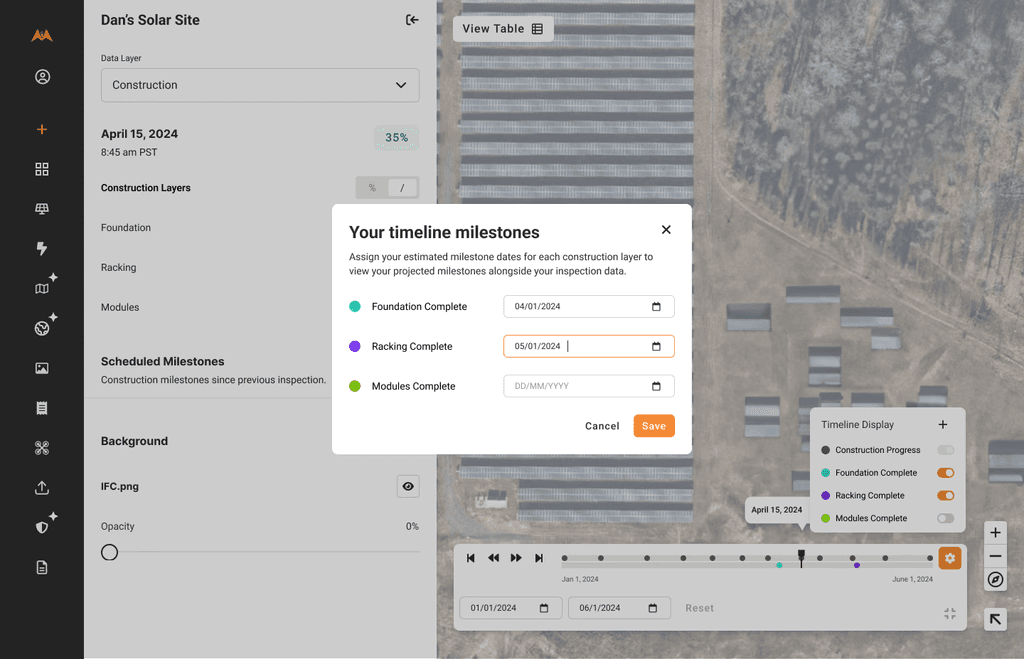This screenshot has height=659, width=1024.
Task: Switch Construction Layers to fraction view
Action: coord(403,187)
